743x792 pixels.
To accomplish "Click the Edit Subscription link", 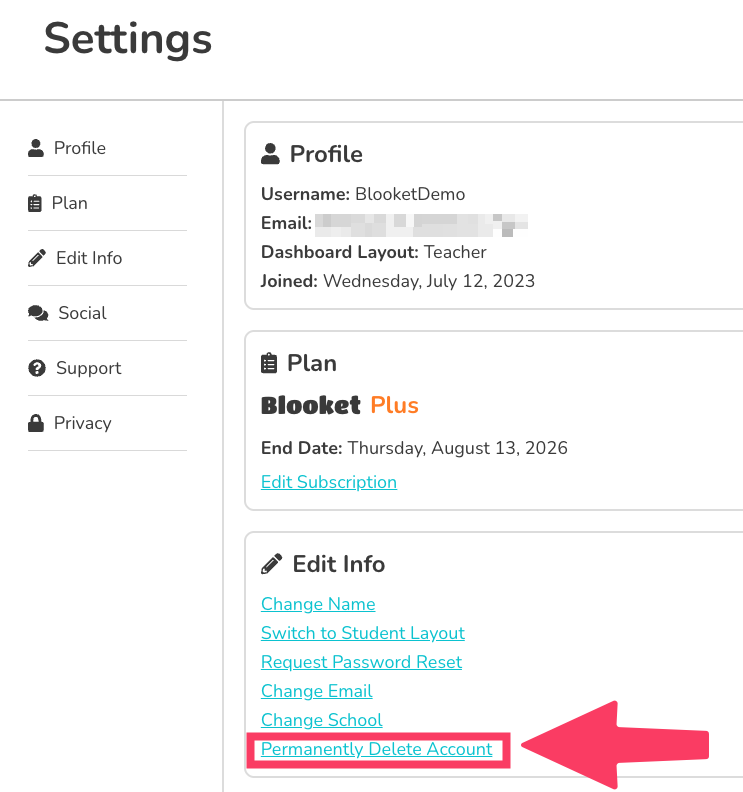I will [x=328, y=482].
